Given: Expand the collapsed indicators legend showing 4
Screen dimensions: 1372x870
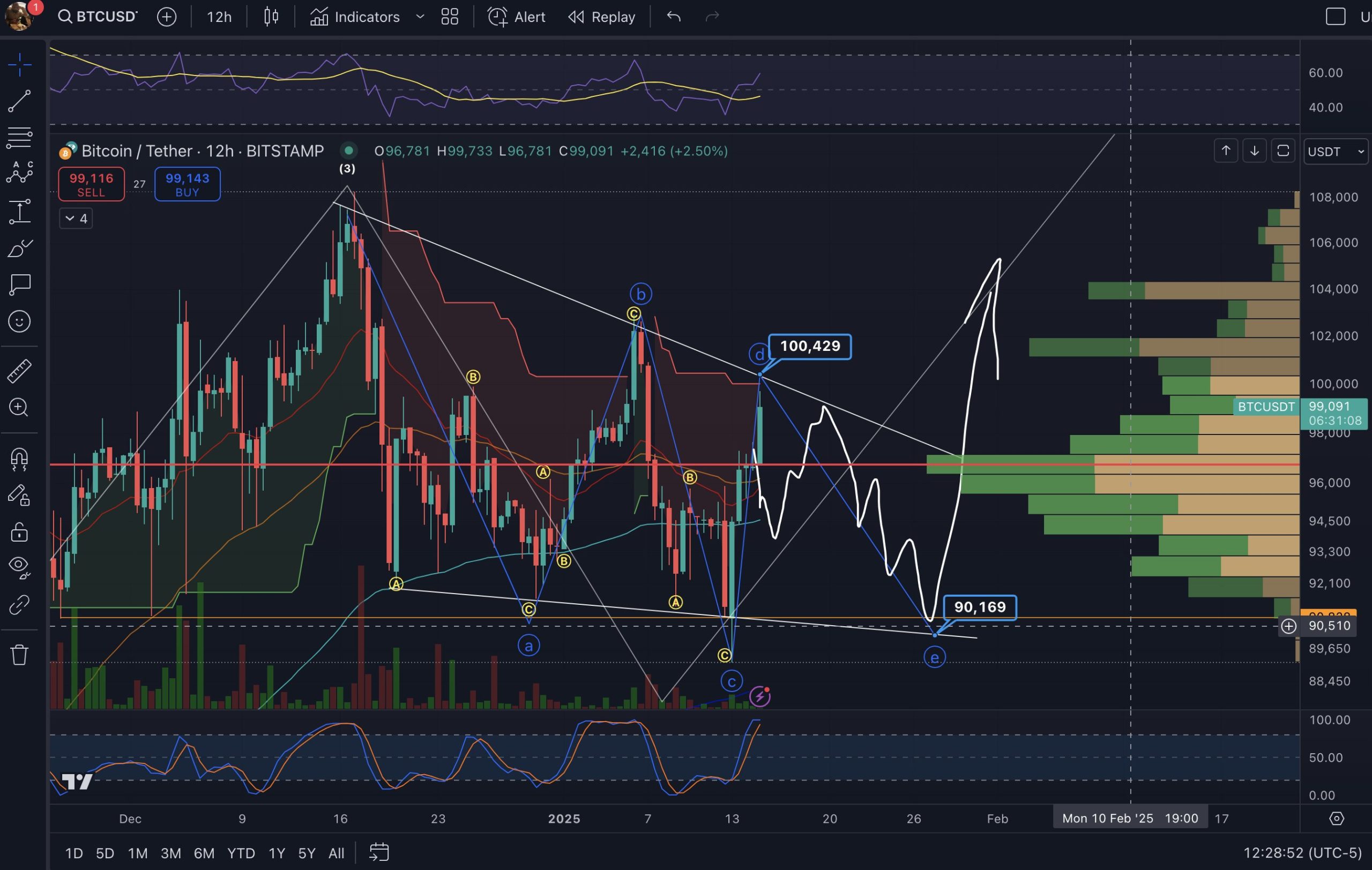Looking at the screenshot, I should (76, 219).
